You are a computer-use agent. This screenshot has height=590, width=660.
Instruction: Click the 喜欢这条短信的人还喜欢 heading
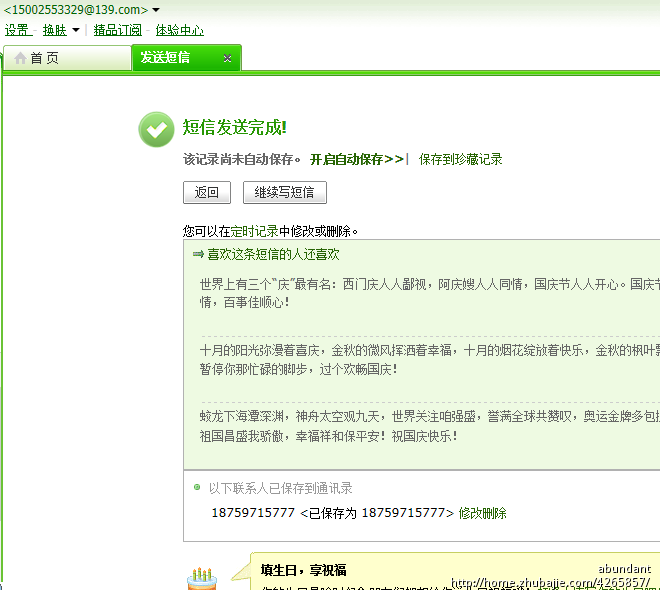click(x=273, y=254)
